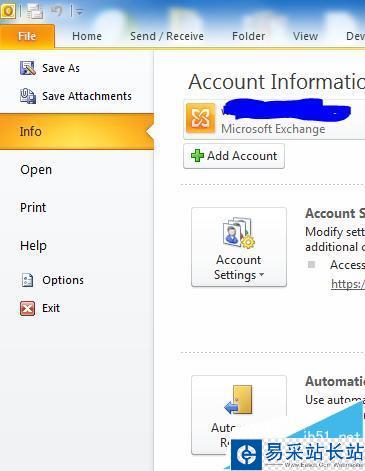Click the Outlook application icon in title bar
365x471 pixels.
pos(8,11)
